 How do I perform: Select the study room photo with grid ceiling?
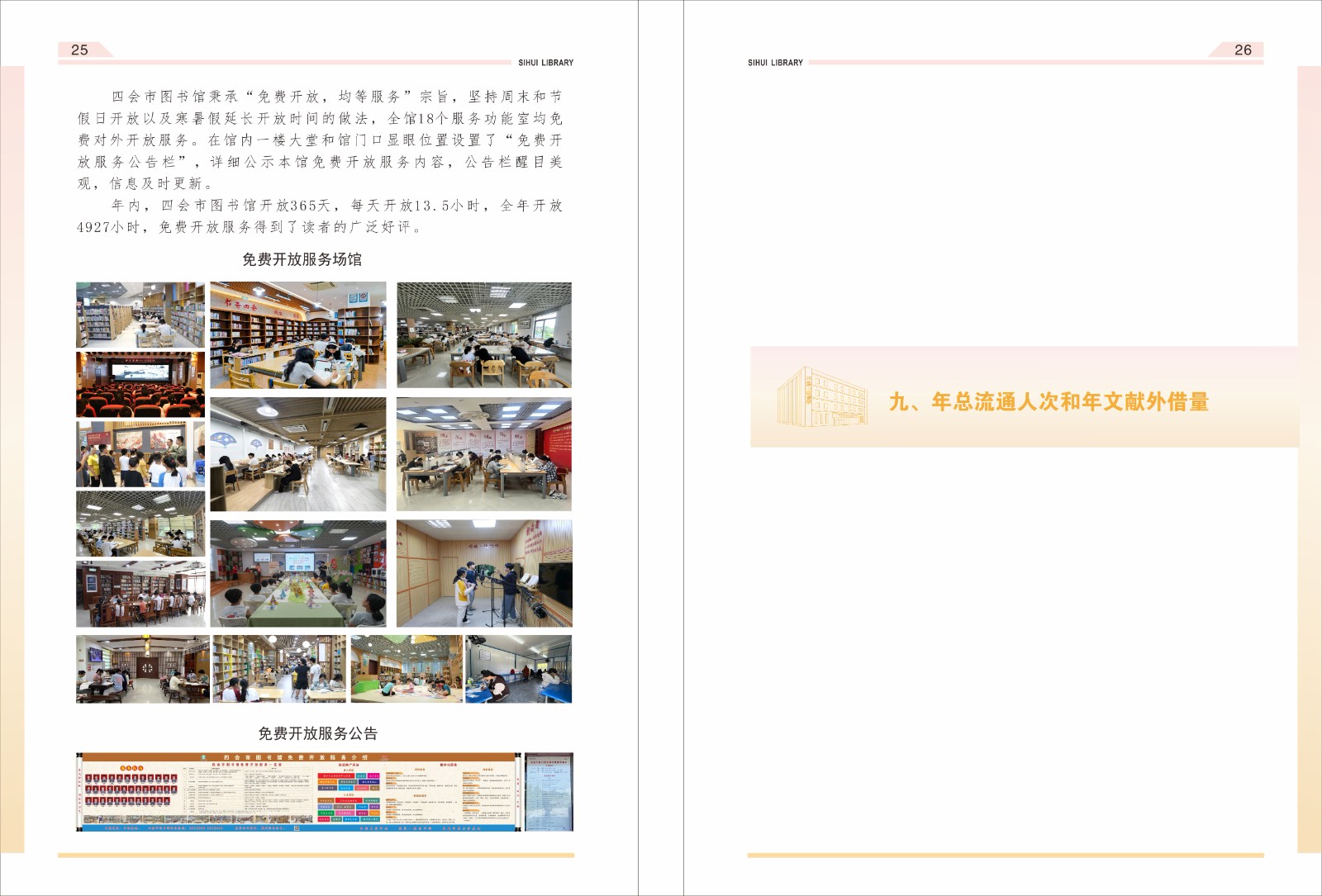click(x=483, y=335)
